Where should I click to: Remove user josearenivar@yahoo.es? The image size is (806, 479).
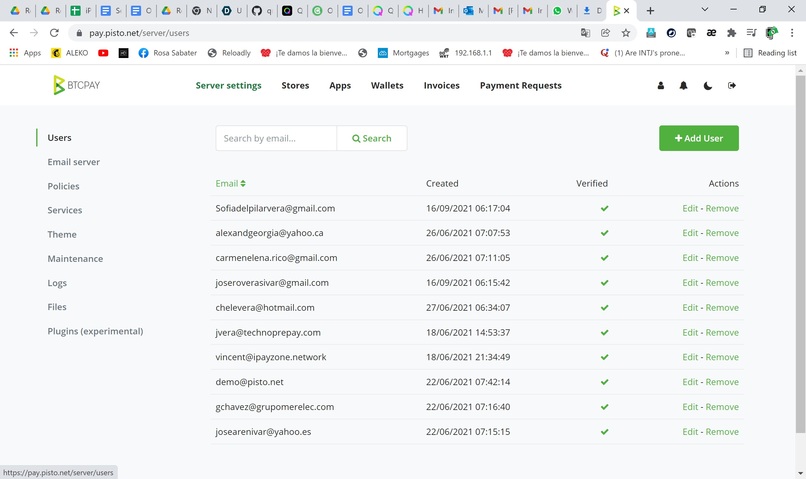pos(722,432)
